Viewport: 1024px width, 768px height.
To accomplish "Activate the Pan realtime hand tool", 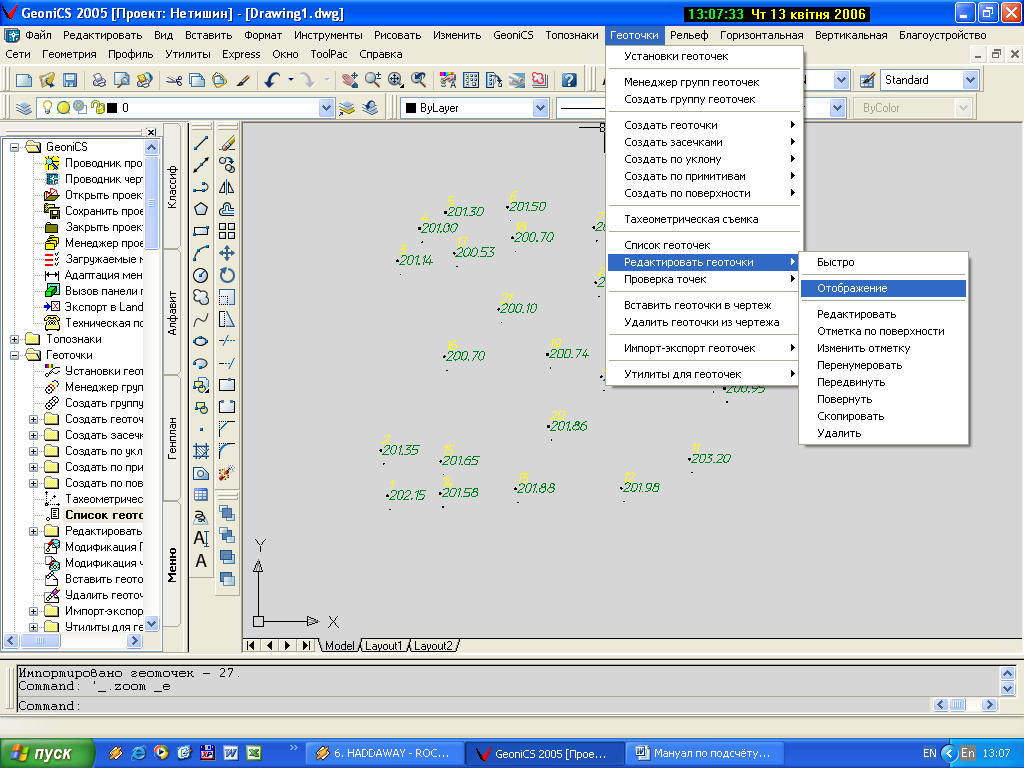I will tap(348, 80).
